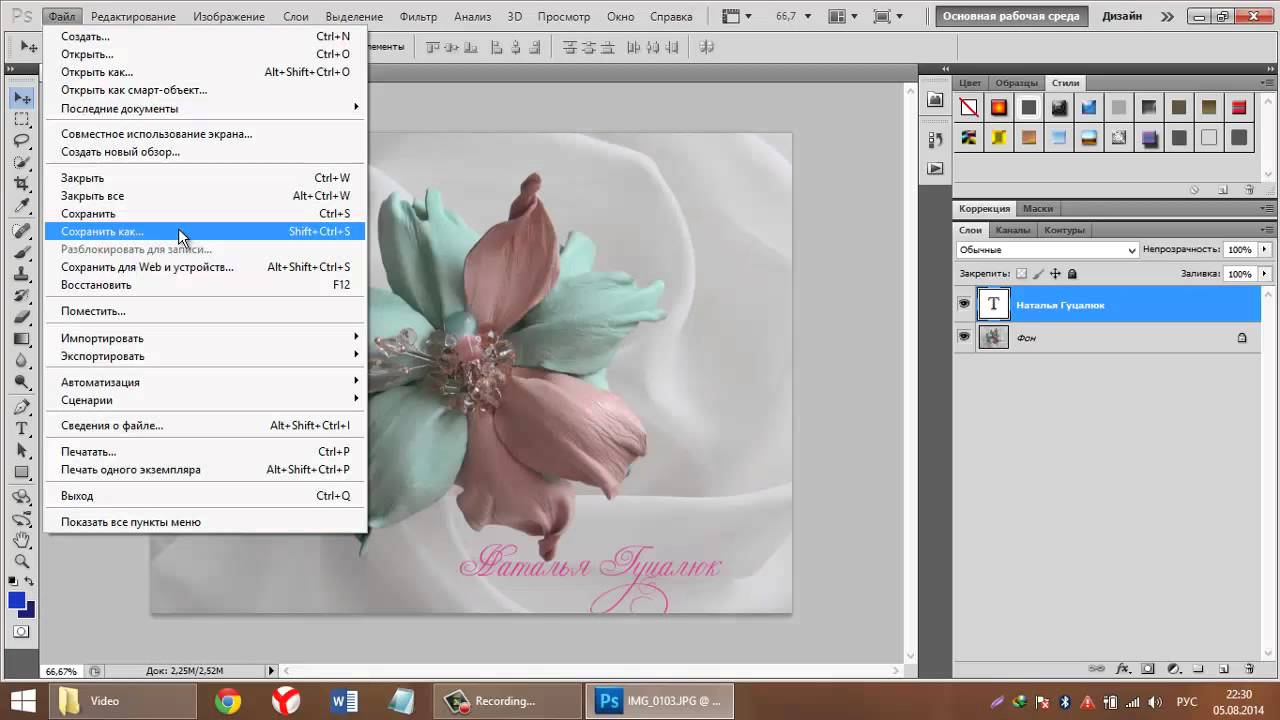Toggle lock position
Viewport: 1280px width, 720px height.
tap(1055, 274)
